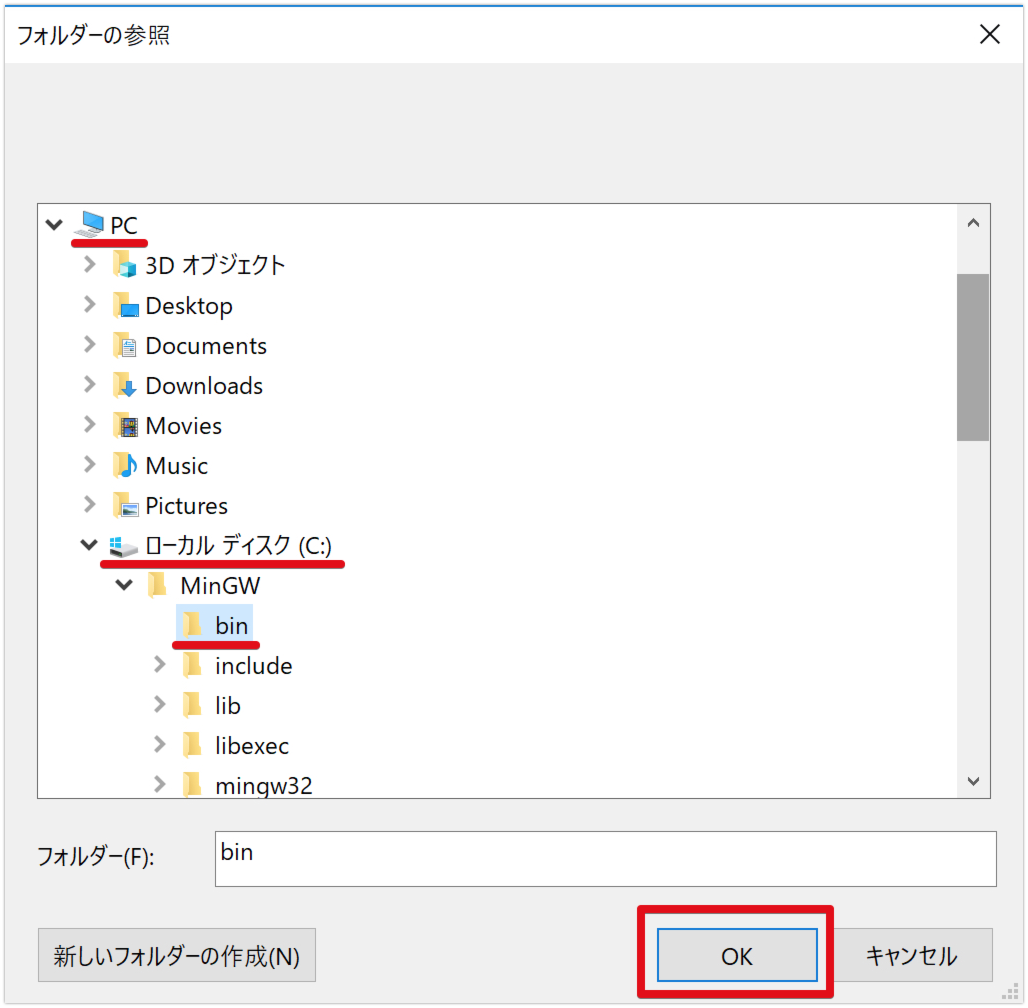1028x1008 pixels.
Task: Click the MinGW folder icon
Action: click(x=158, y=585)
